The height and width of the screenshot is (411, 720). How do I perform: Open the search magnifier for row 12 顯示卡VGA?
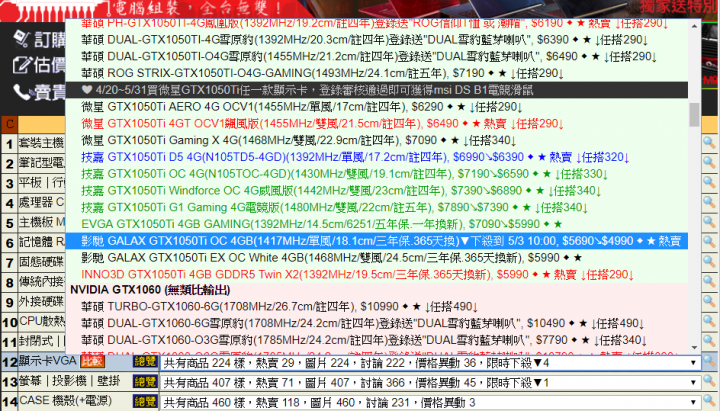pos(710,362)
